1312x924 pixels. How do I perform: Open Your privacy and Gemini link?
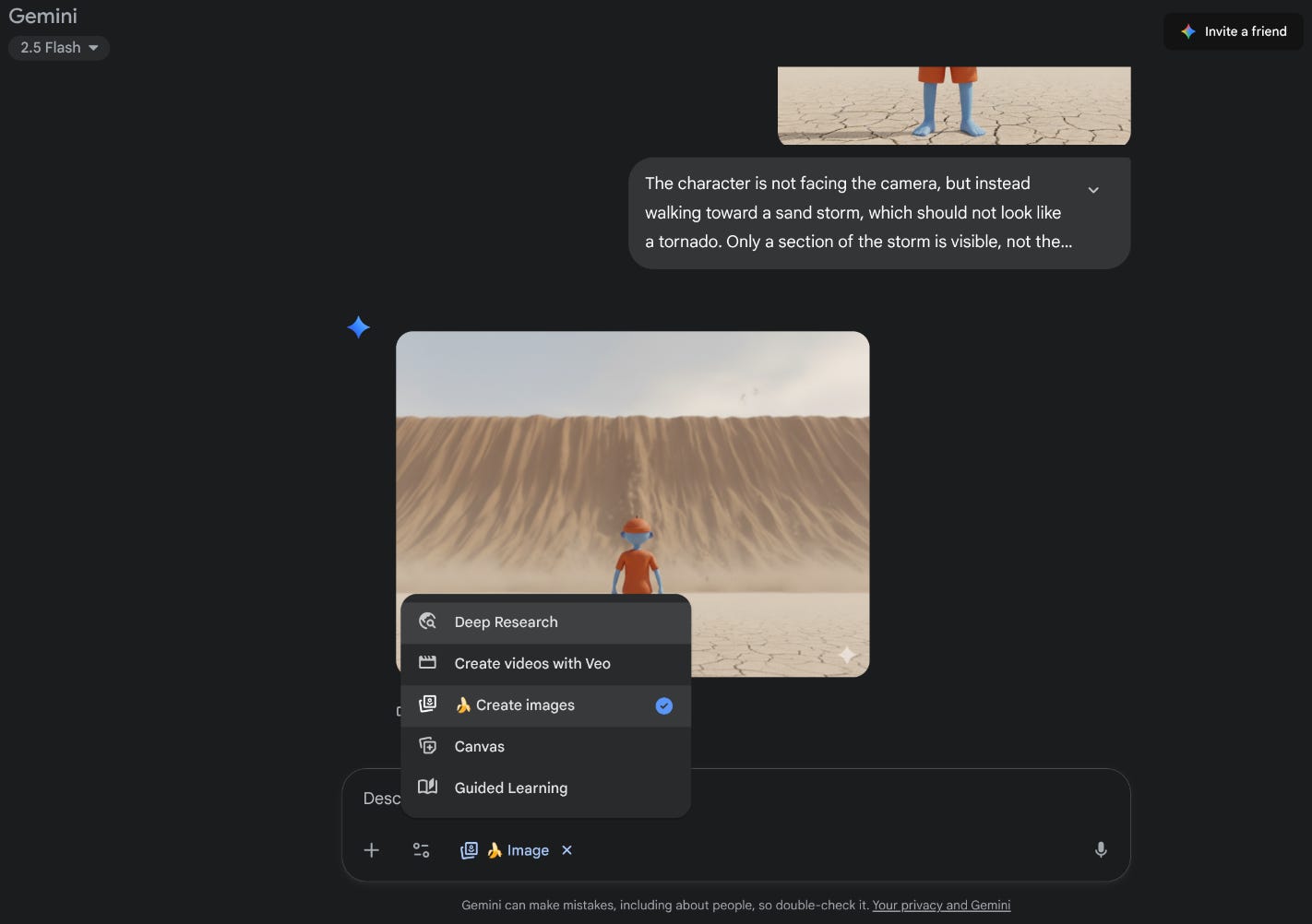point(941,906)
